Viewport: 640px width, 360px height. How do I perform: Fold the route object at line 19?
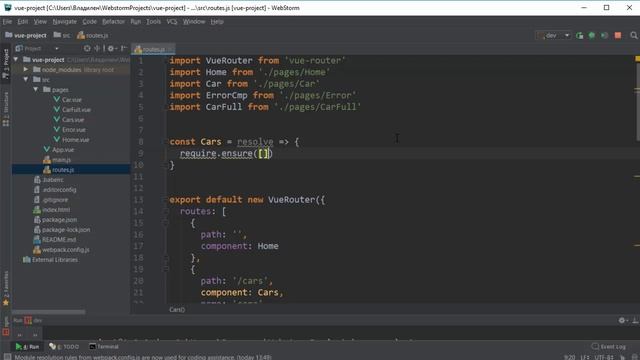166,269
